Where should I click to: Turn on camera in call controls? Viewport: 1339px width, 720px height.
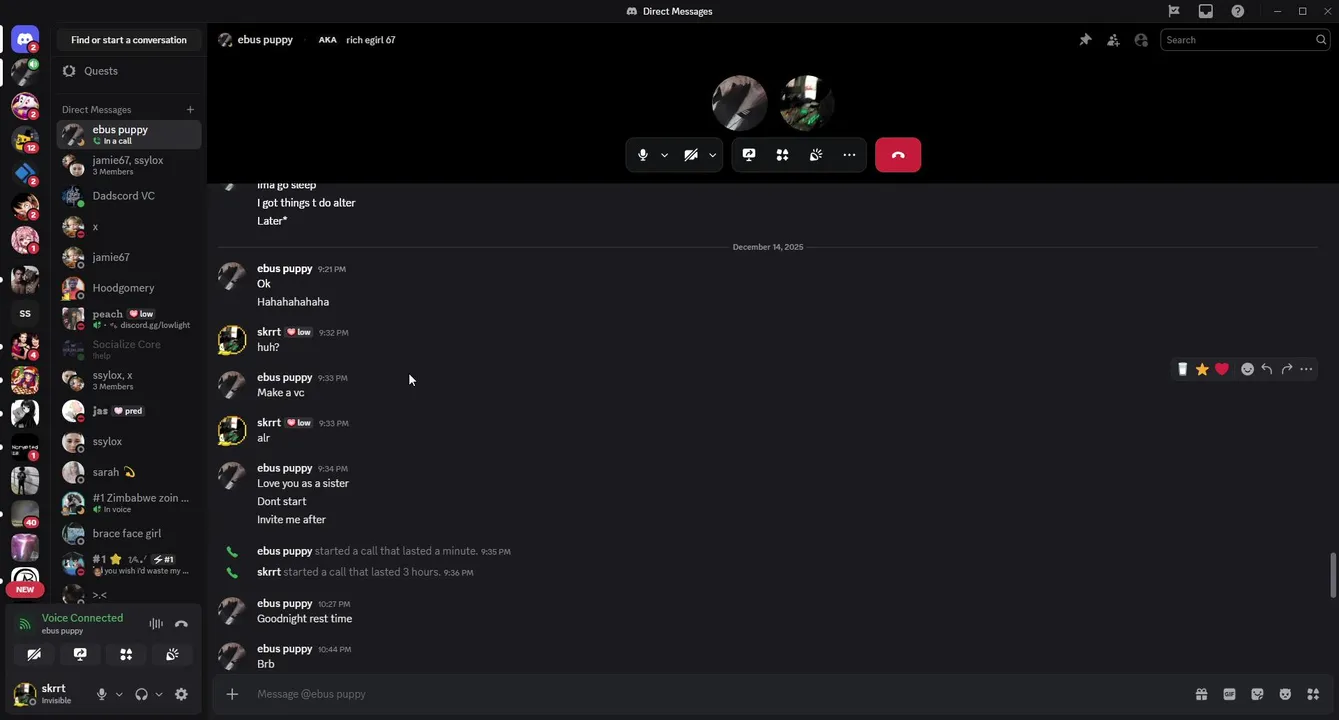pos(691,155)
